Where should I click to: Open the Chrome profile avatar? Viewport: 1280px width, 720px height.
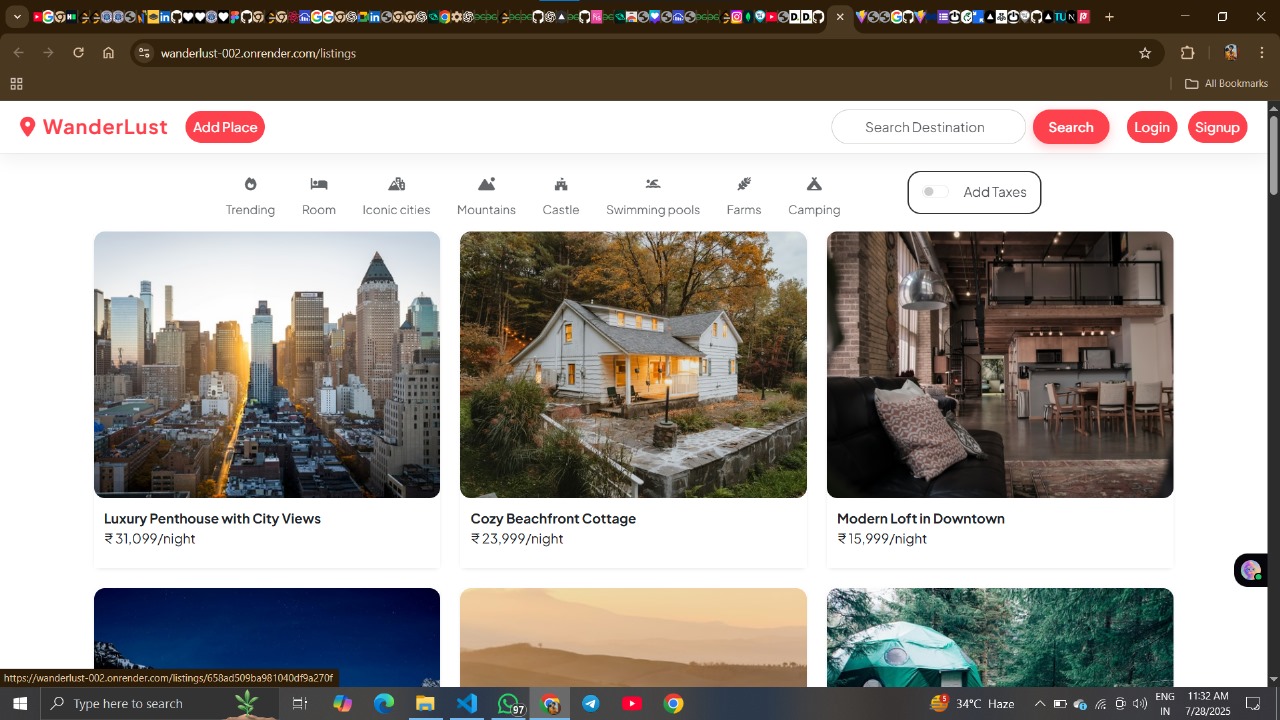[x=1231, y=53]
